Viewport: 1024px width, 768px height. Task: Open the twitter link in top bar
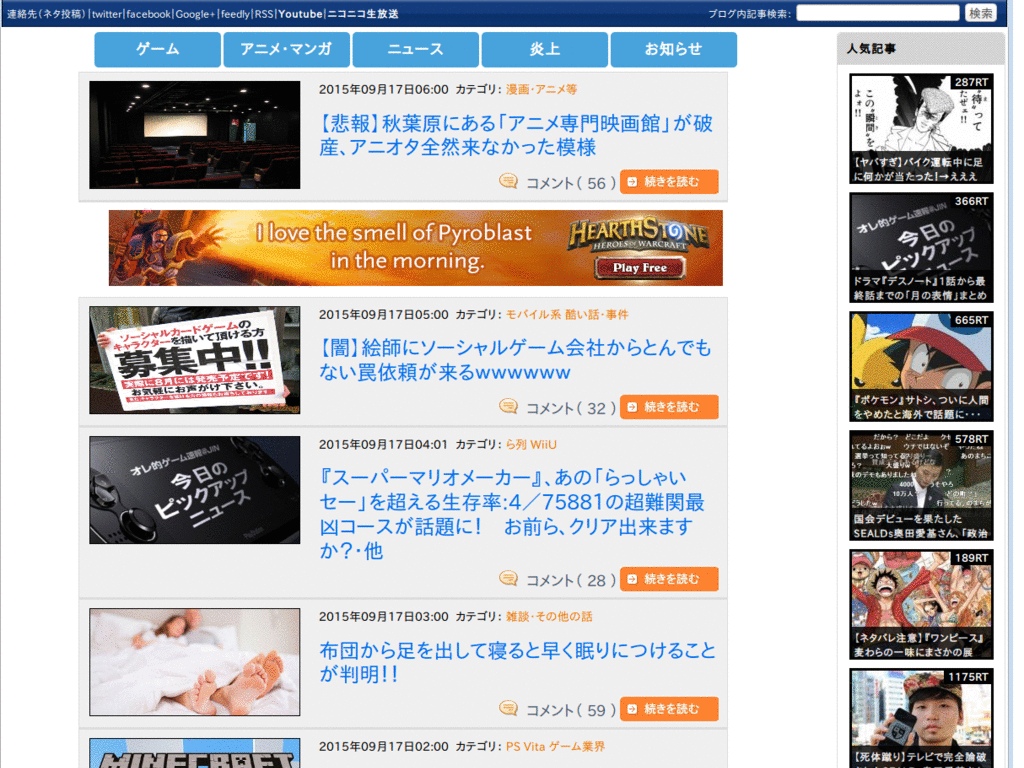coord(106,14)
